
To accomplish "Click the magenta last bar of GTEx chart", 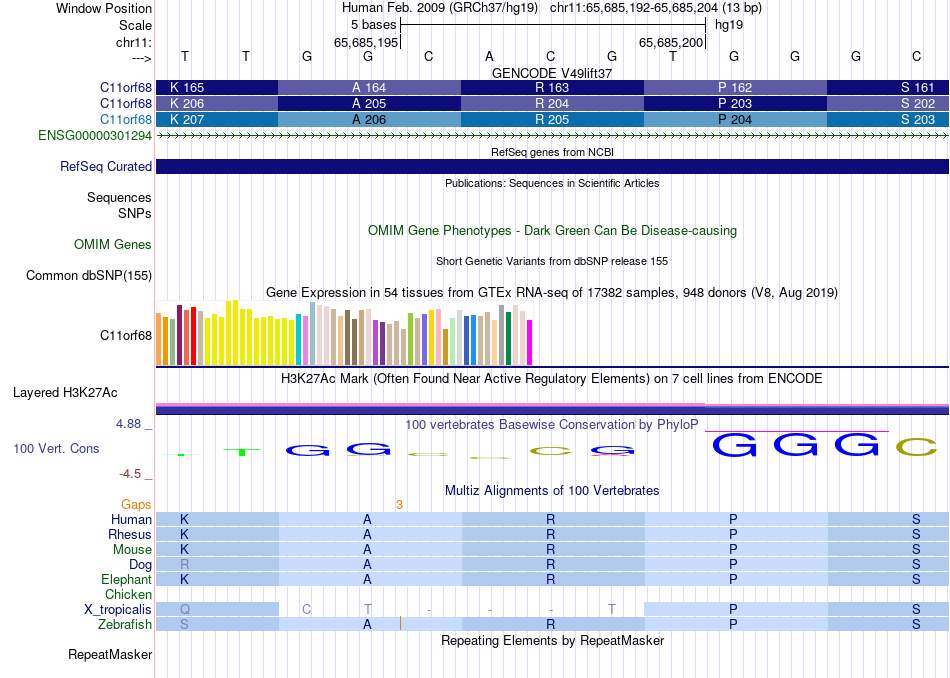I will coord(530,342).
